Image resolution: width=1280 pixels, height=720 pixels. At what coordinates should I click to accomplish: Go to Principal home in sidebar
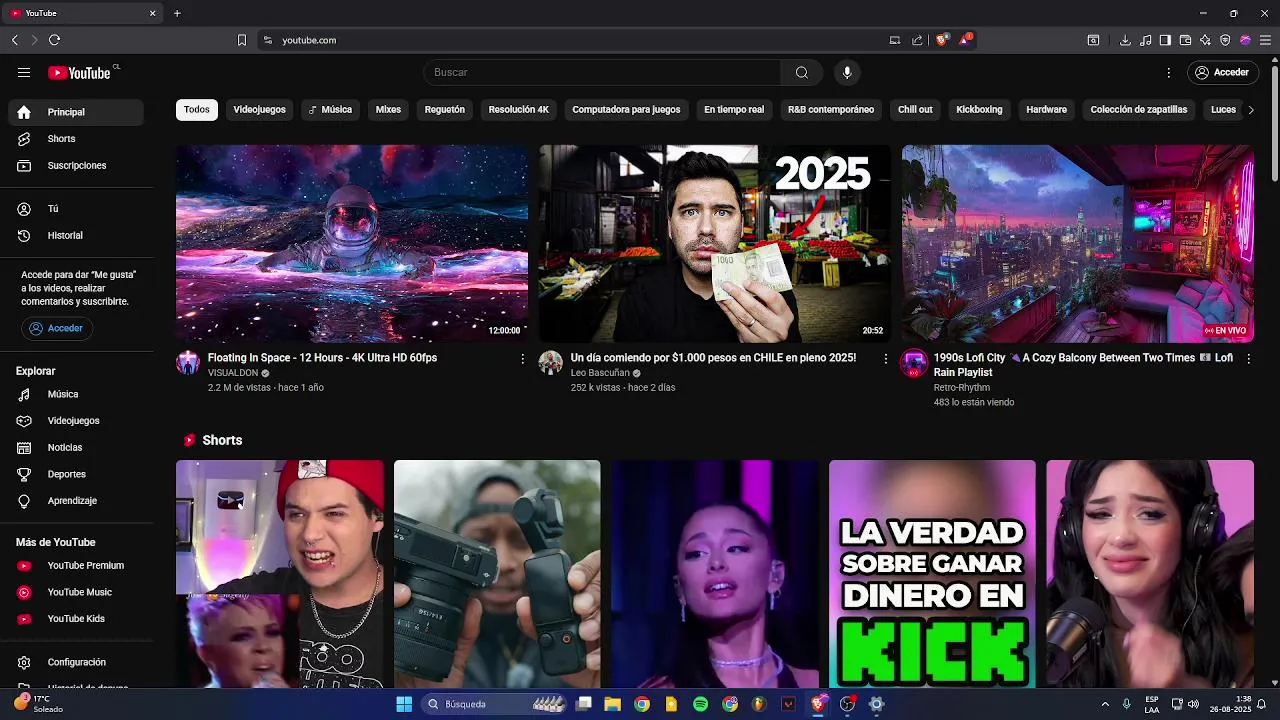pos(76,112)
